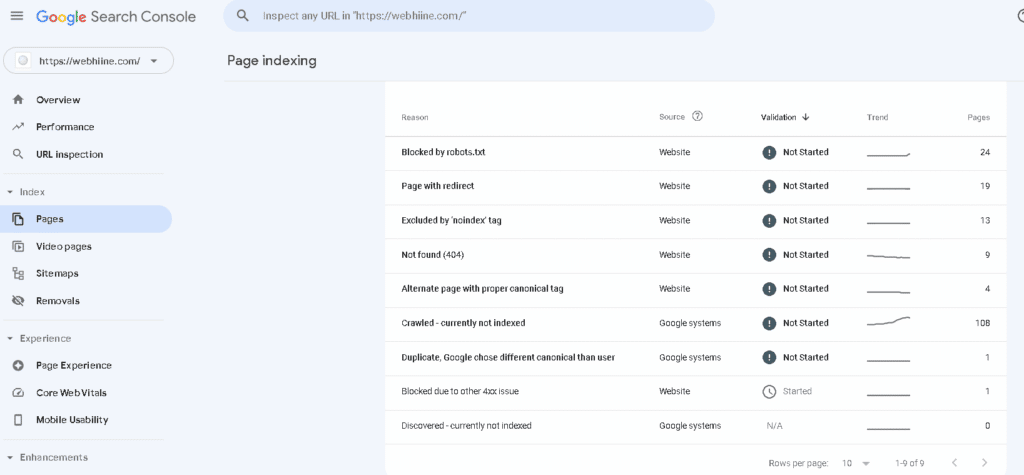The width and height of the screenshot is (1024, 475).
Task: Click trend sparkline for Blocked by robots.txt
Action: tap(888, 155)
